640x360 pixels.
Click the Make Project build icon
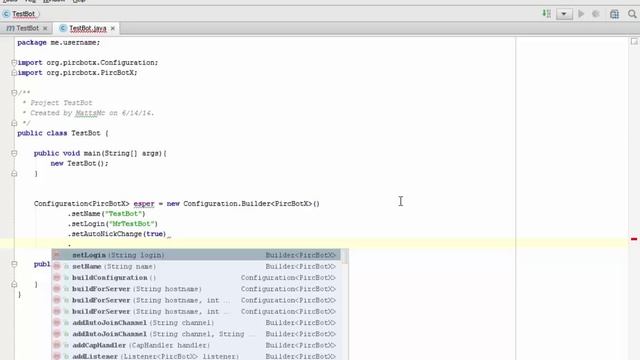(x=547, y=14)
